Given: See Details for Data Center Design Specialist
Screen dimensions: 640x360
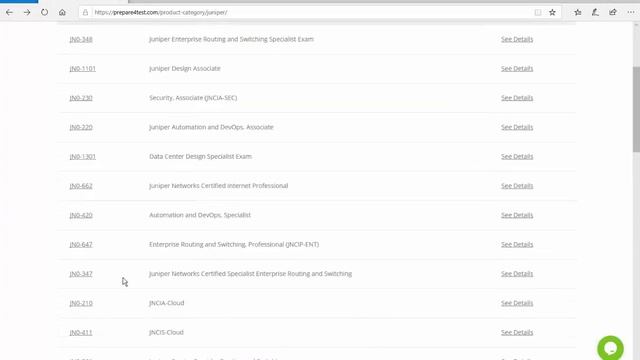Looking at the screenshot, I should click(517, 157).
